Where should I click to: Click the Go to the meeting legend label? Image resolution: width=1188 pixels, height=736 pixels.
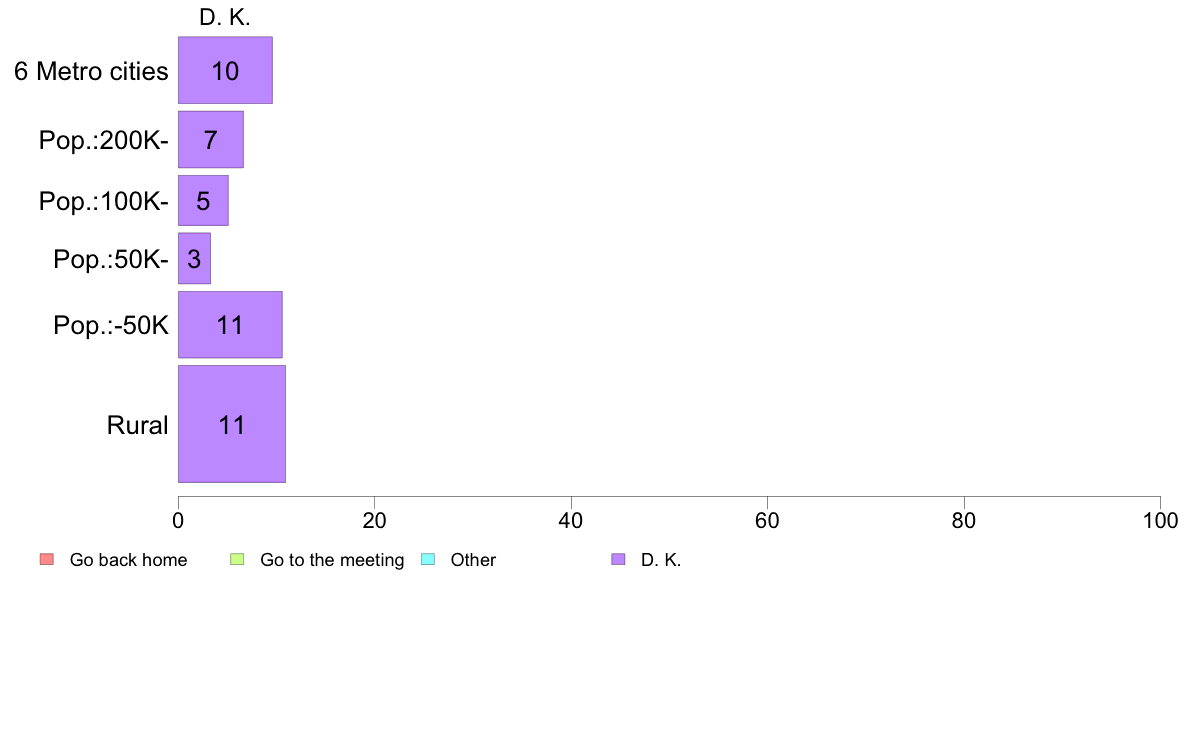pyautogui.click(x=332, y=560)
